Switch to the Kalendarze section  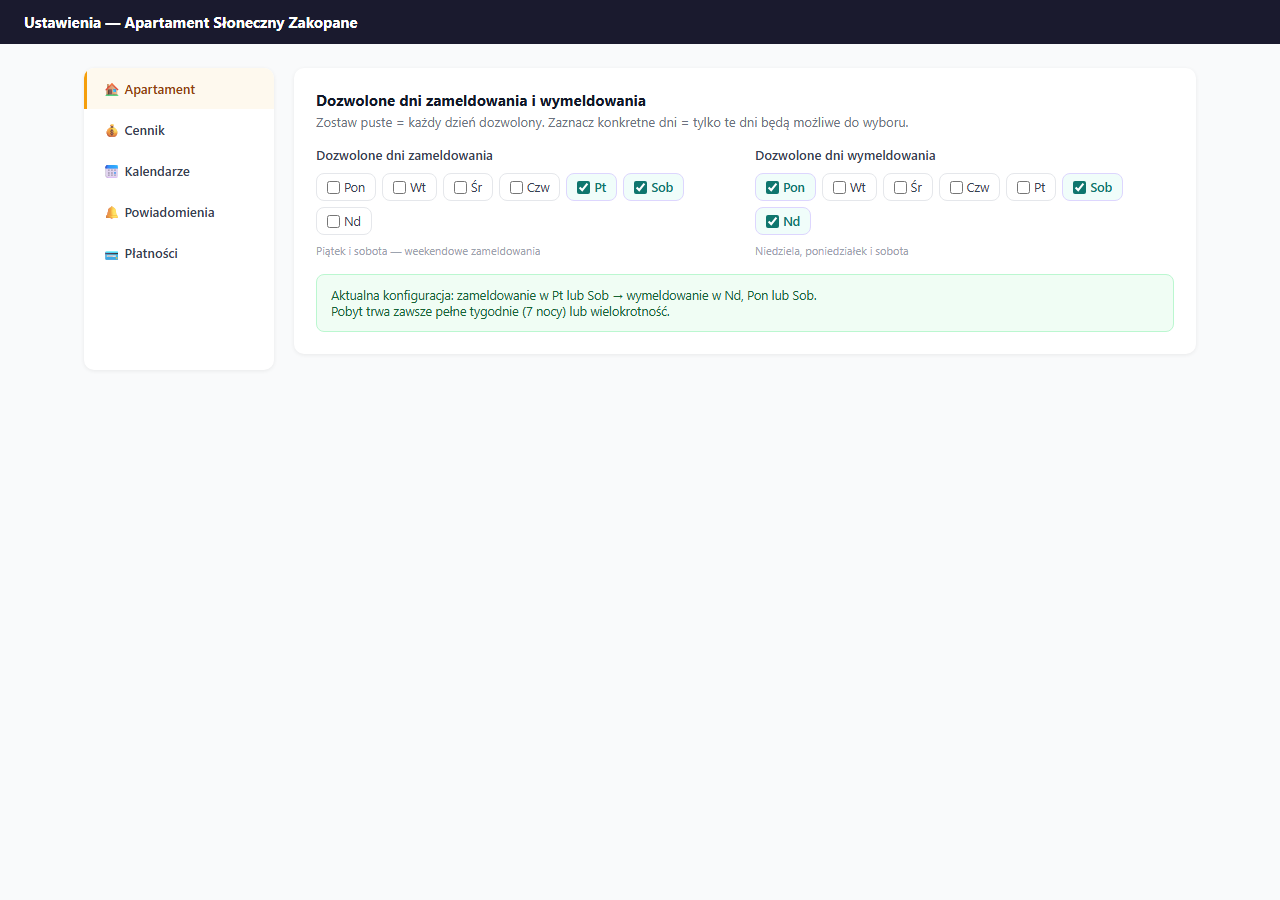click(x=179, y=171)
